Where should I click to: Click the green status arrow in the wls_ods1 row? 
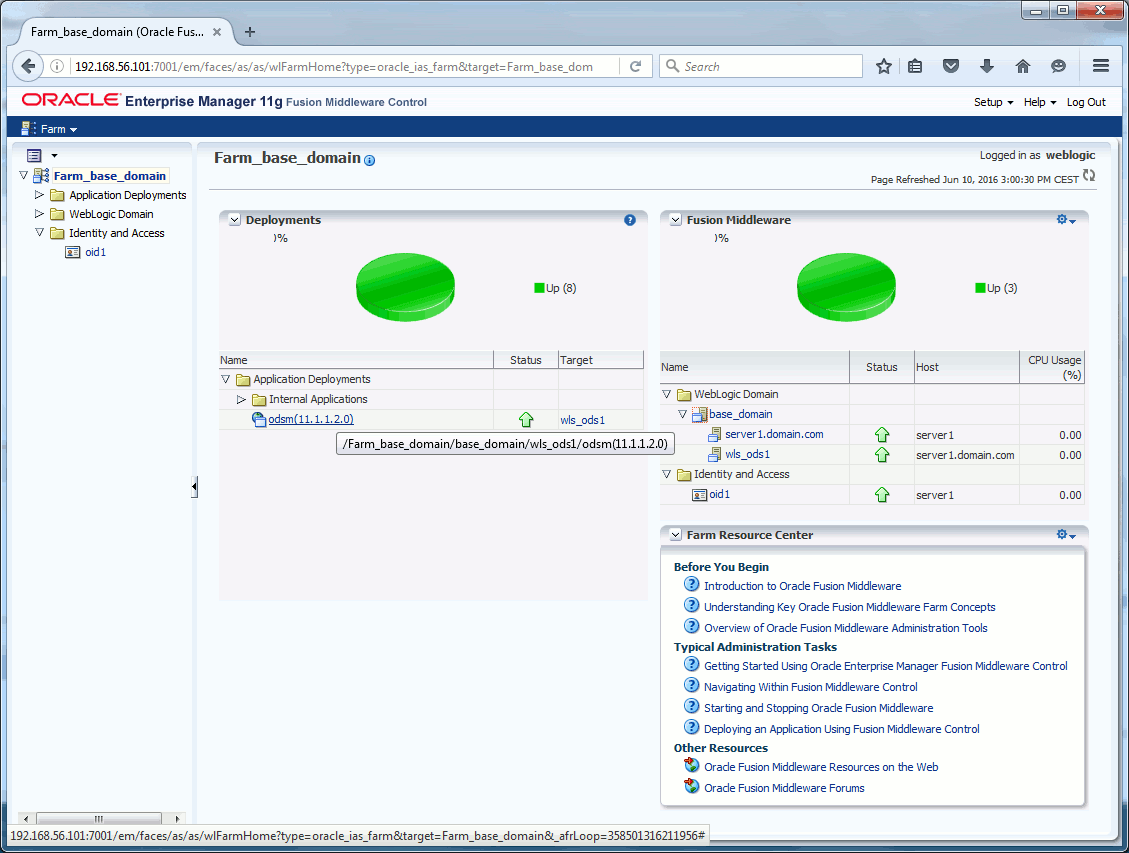click(882, 455)
